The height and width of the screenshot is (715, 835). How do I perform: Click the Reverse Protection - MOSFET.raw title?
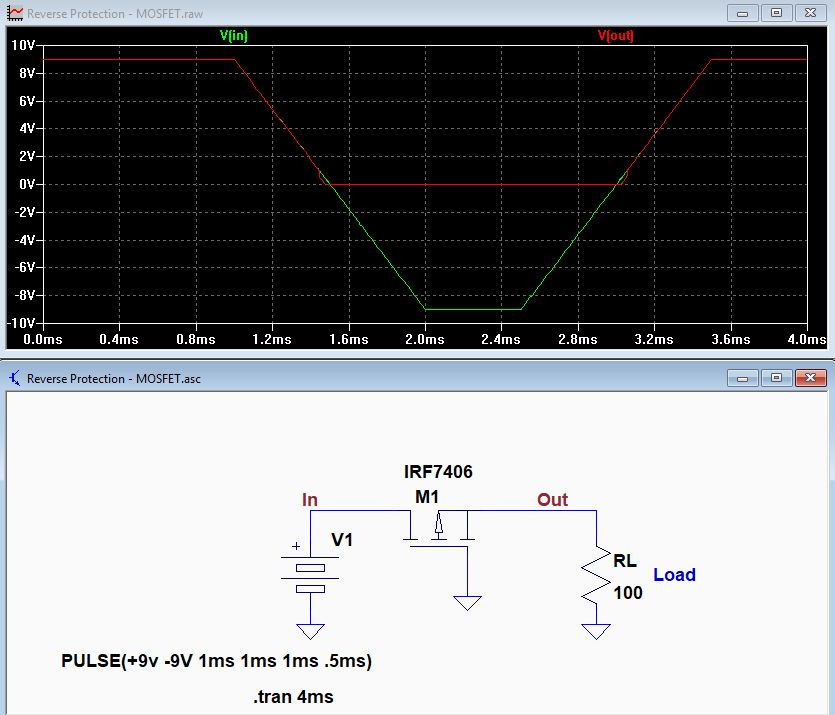pos(115,14)
